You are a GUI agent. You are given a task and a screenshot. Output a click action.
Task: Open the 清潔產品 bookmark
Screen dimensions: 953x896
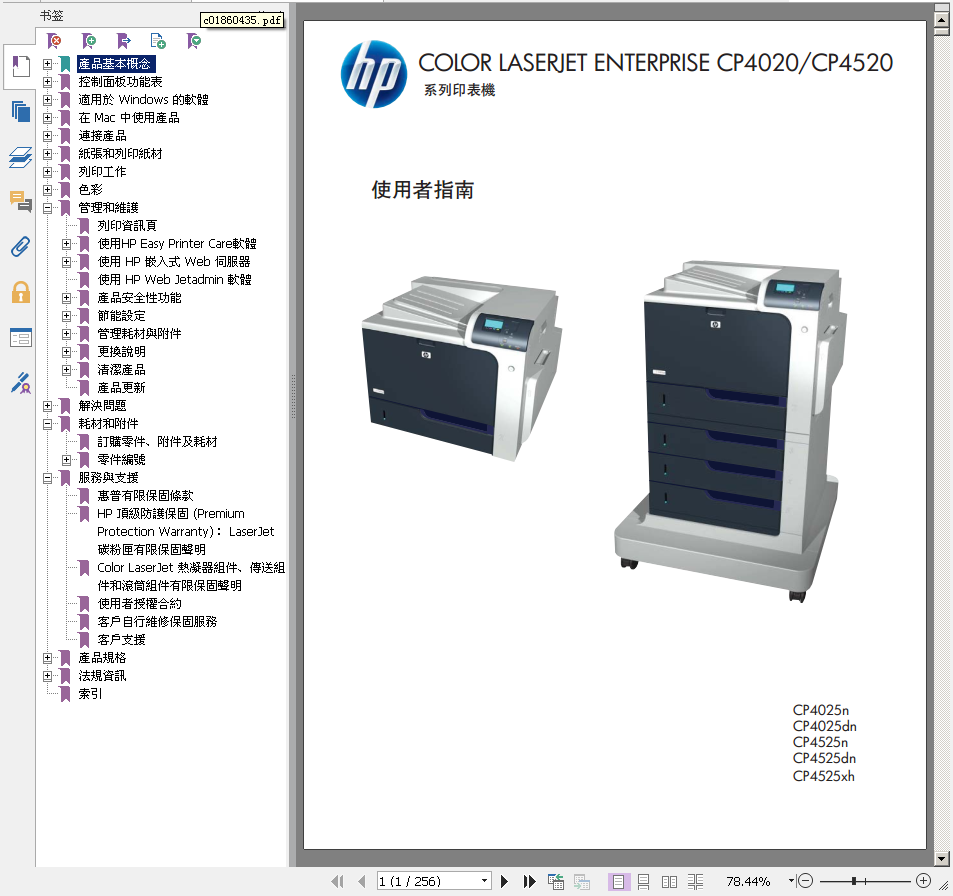pos(122,370)
